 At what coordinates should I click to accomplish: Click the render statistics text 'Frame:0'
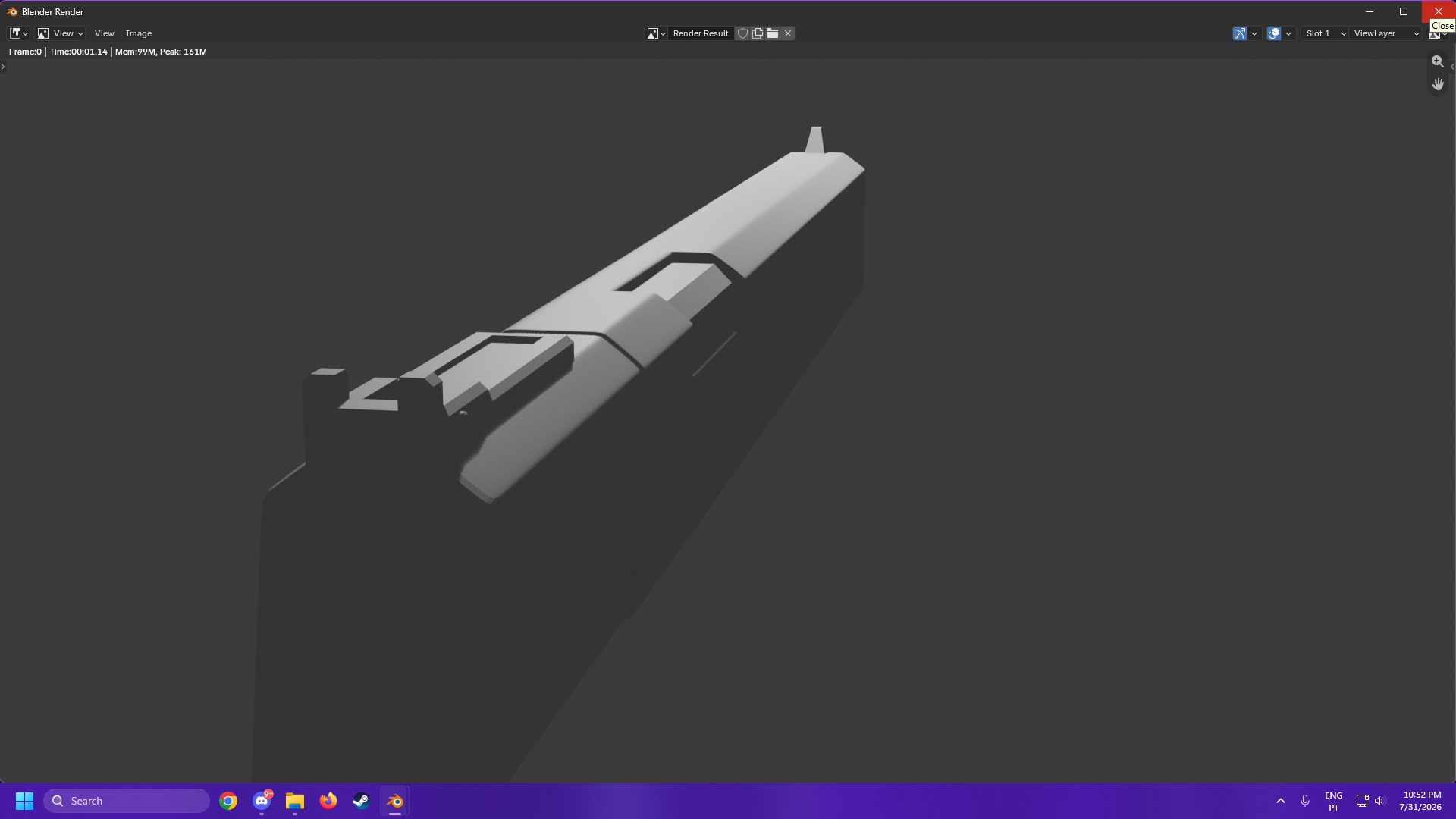click(25, 52)
